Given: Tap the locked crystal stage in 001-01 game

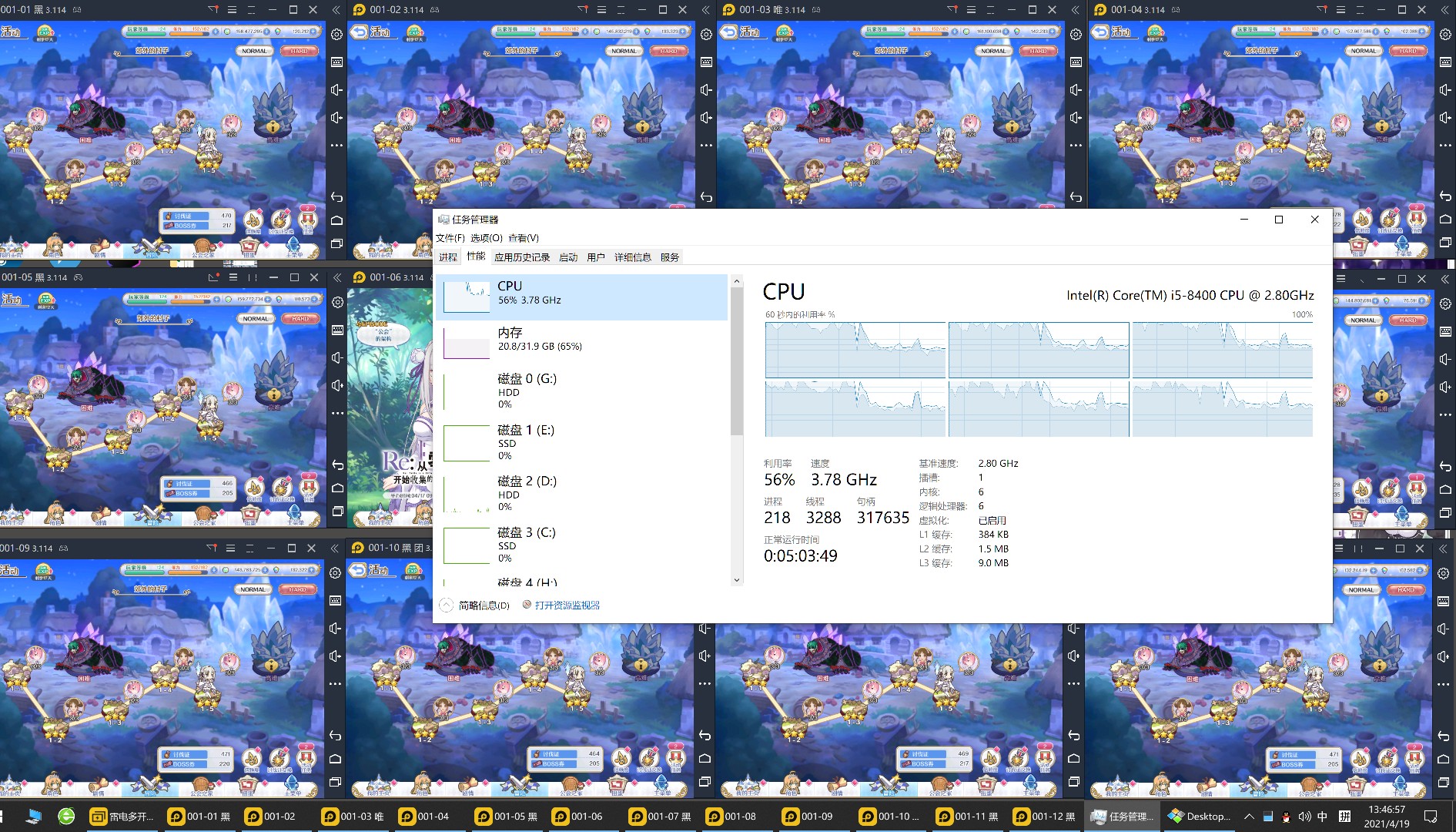Looking at the screenshot, I should [x=273, y=112].
